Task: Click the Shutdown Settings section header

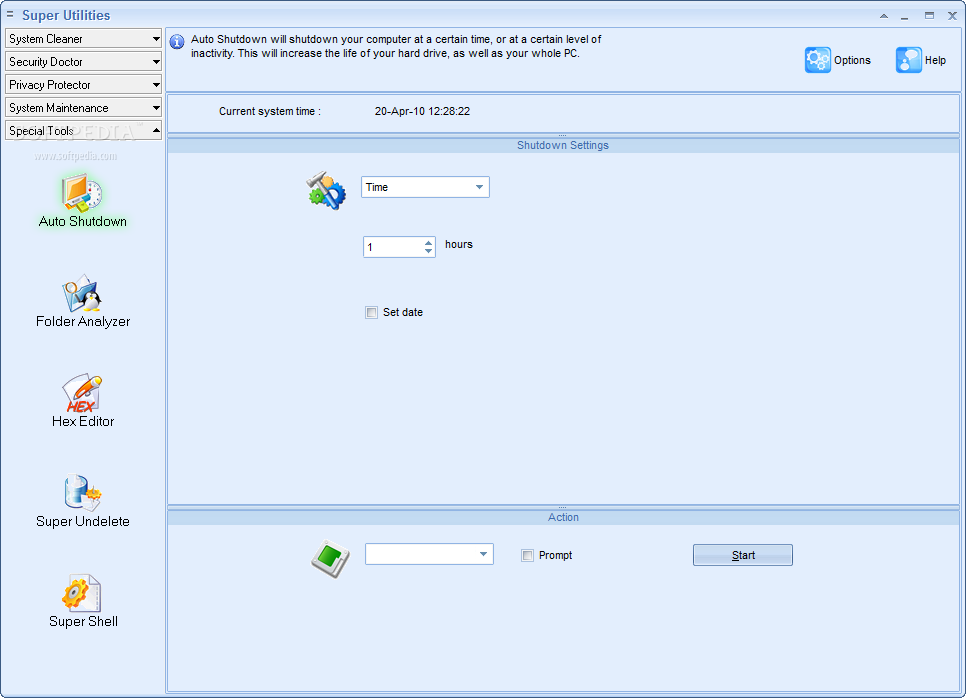Action: tap(563, 145)
